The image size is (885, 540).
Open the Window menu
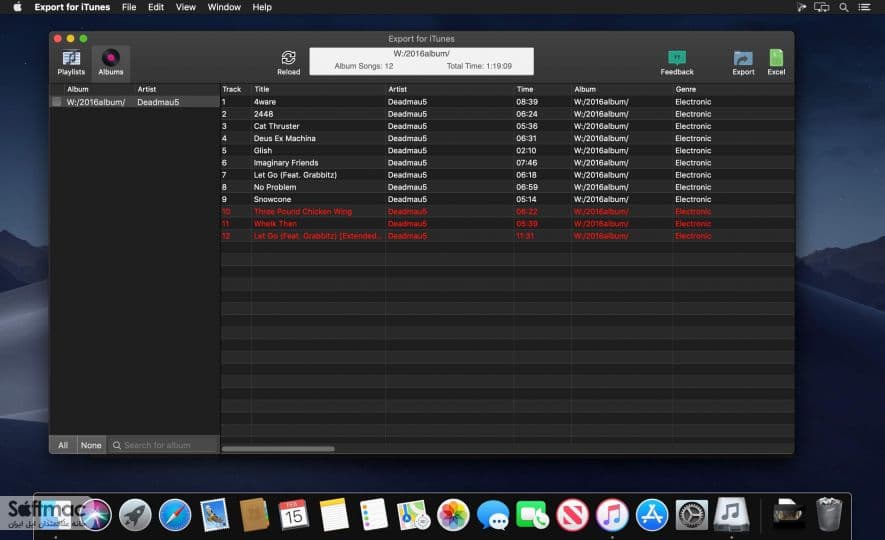pos(224,7)
